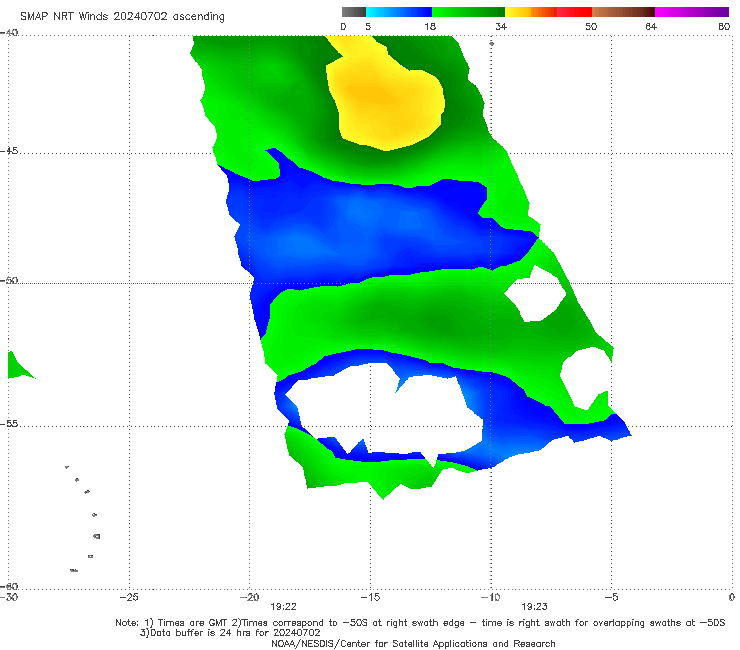The image size is (740, 650).
Task: Click the latitude label '-50'
Action: tap(9, 281)
